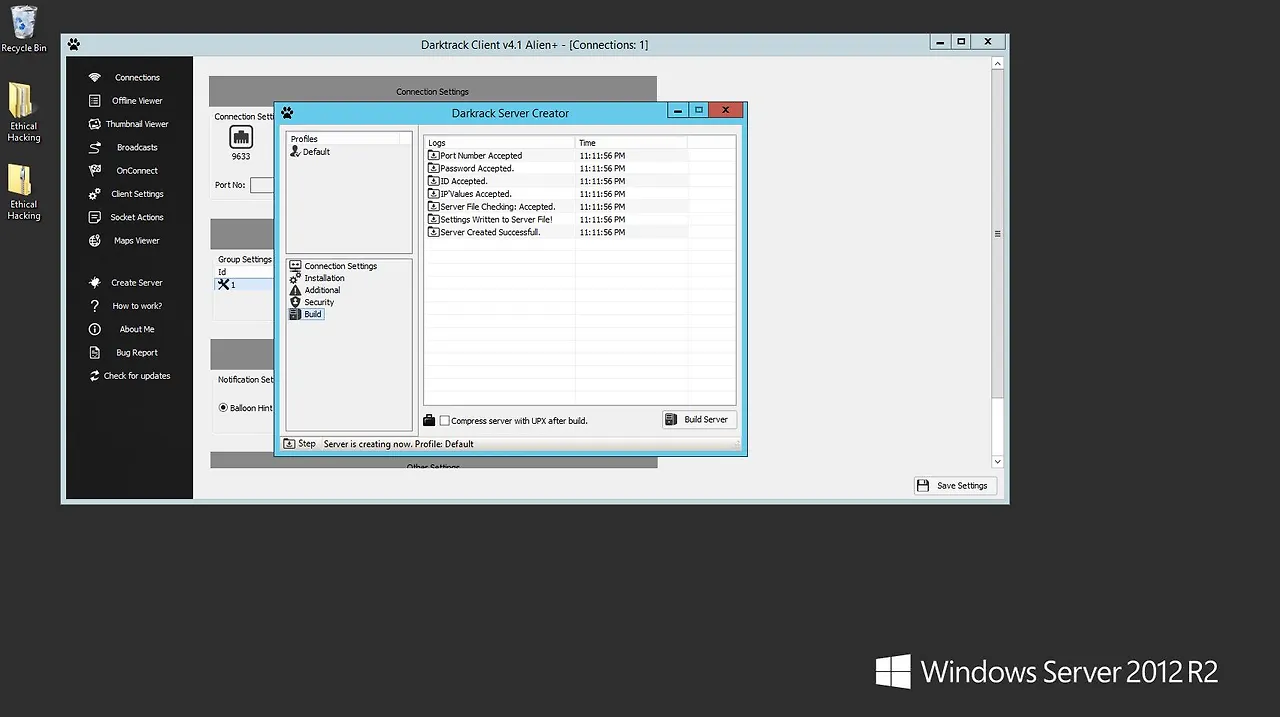Image resolution: width=1280 pixels, height=717 pixels.
Task: Maximize the Darkrack Server Creator window
Action: click(699, 110)
